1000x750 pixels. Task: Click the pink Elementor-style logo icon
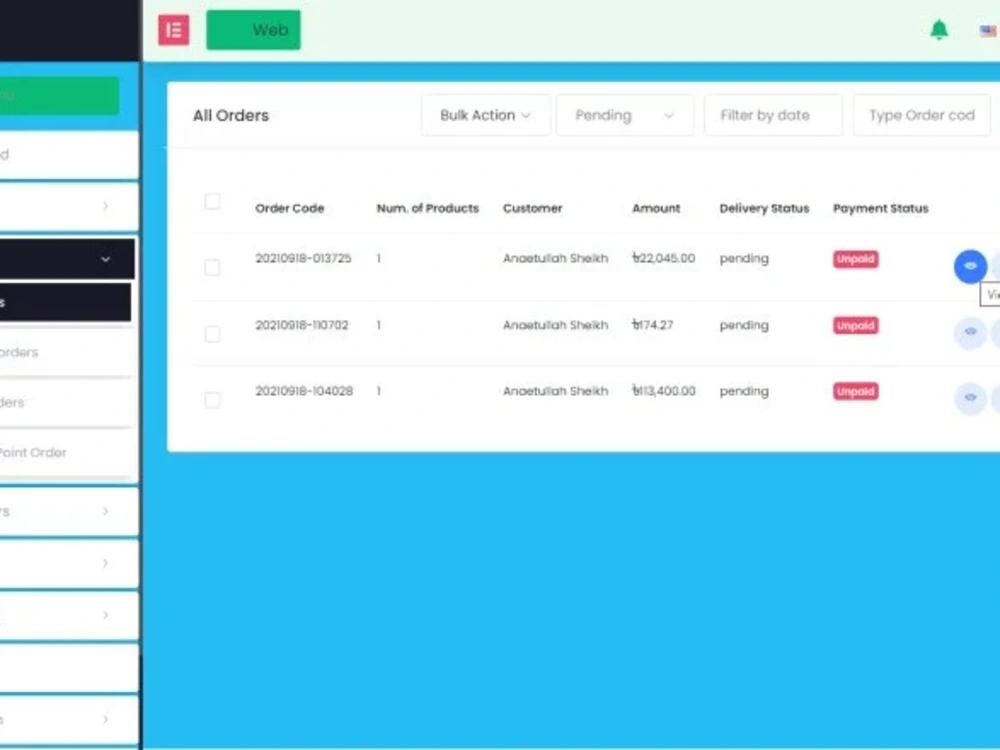pyautogui.click(x=173, y=30)
